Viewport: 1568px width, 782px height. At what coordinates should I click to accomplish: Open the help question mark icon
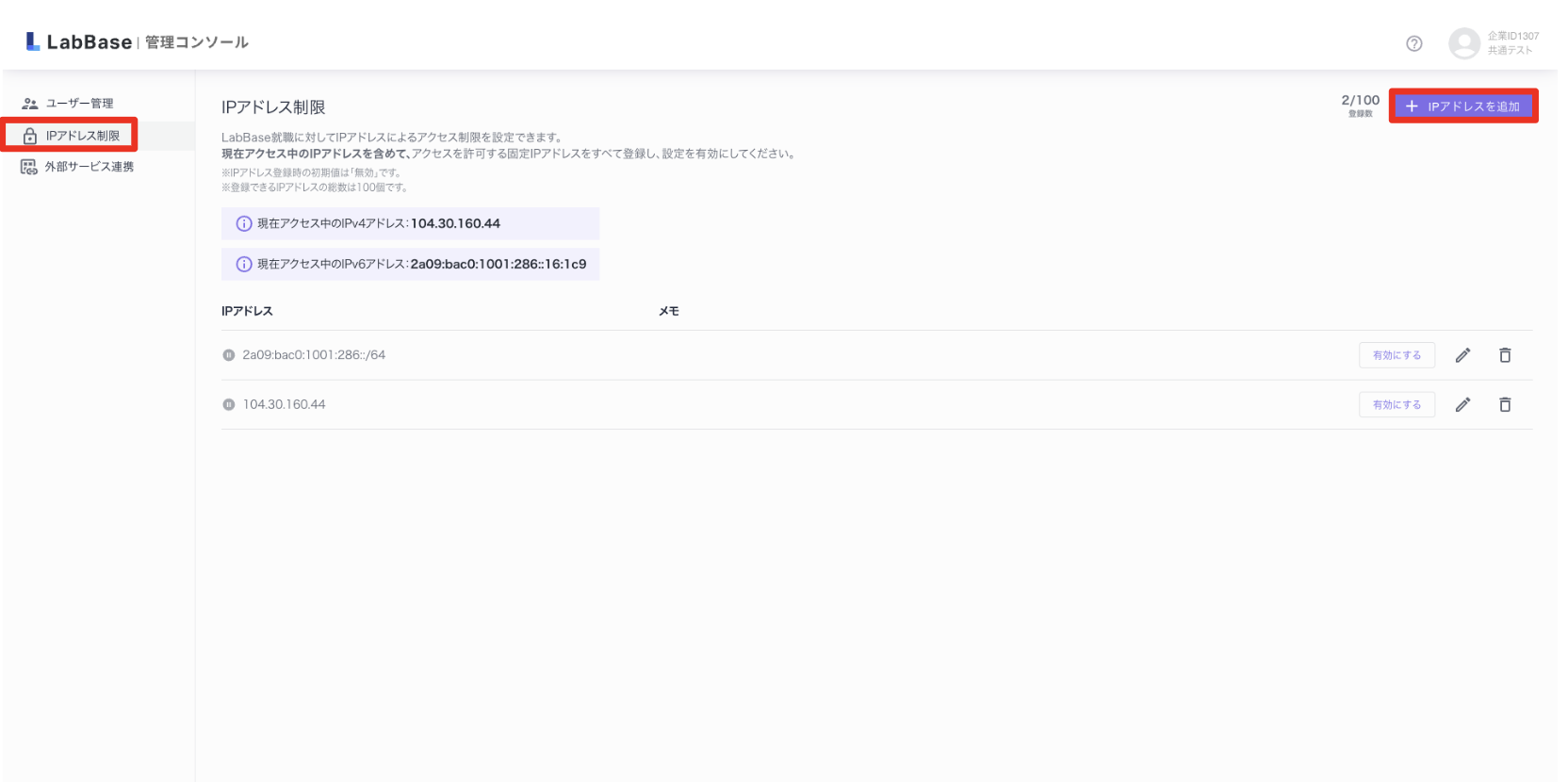[x=1414, y=43]
